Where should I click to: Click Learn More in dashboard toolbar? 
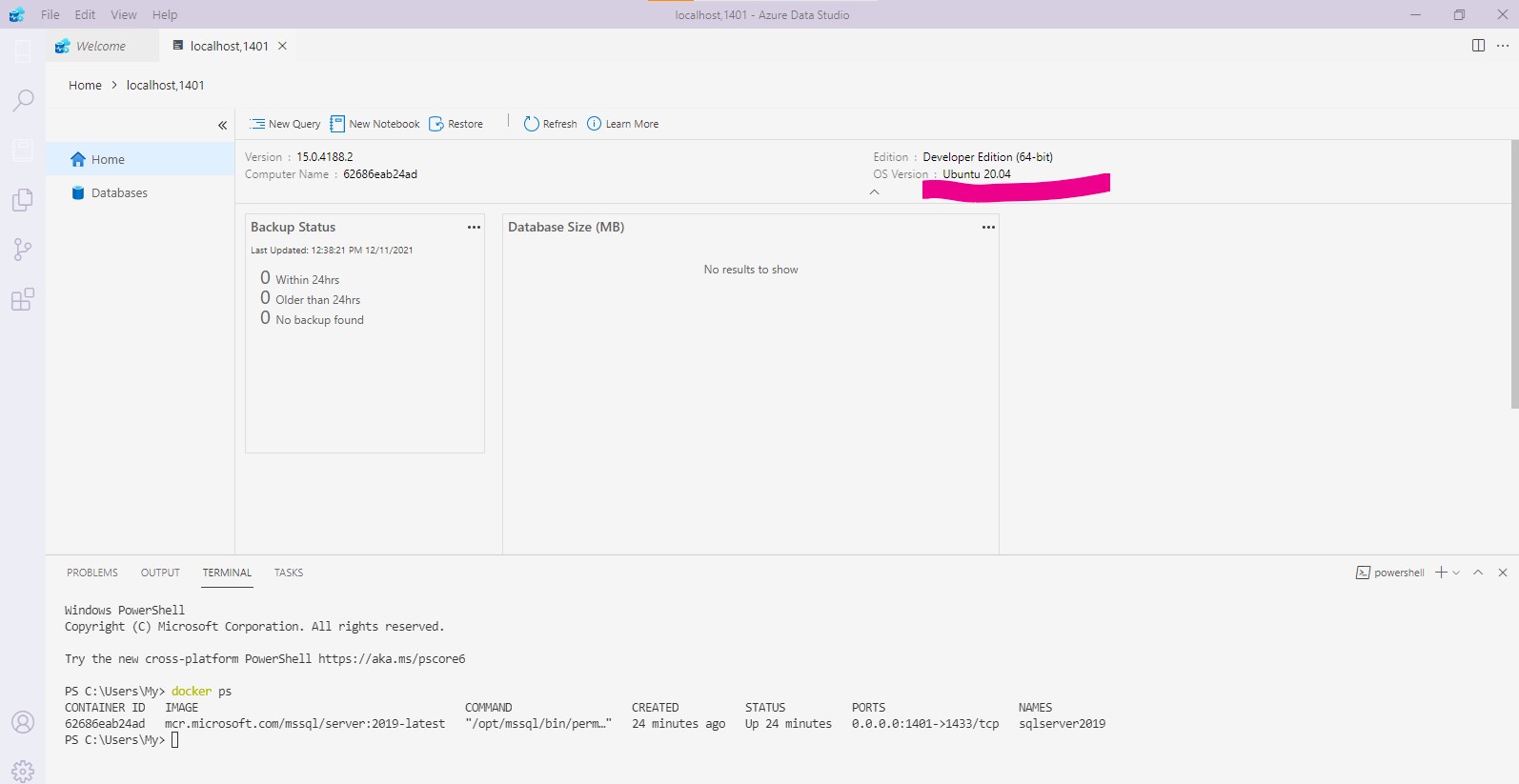(623, 124)
